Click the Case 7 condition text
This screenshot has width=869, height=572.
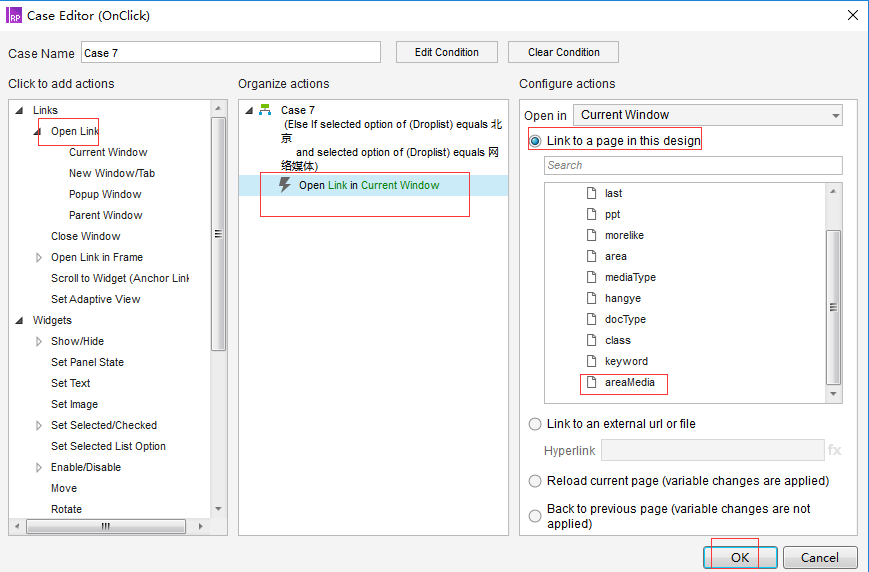(391, 145)
